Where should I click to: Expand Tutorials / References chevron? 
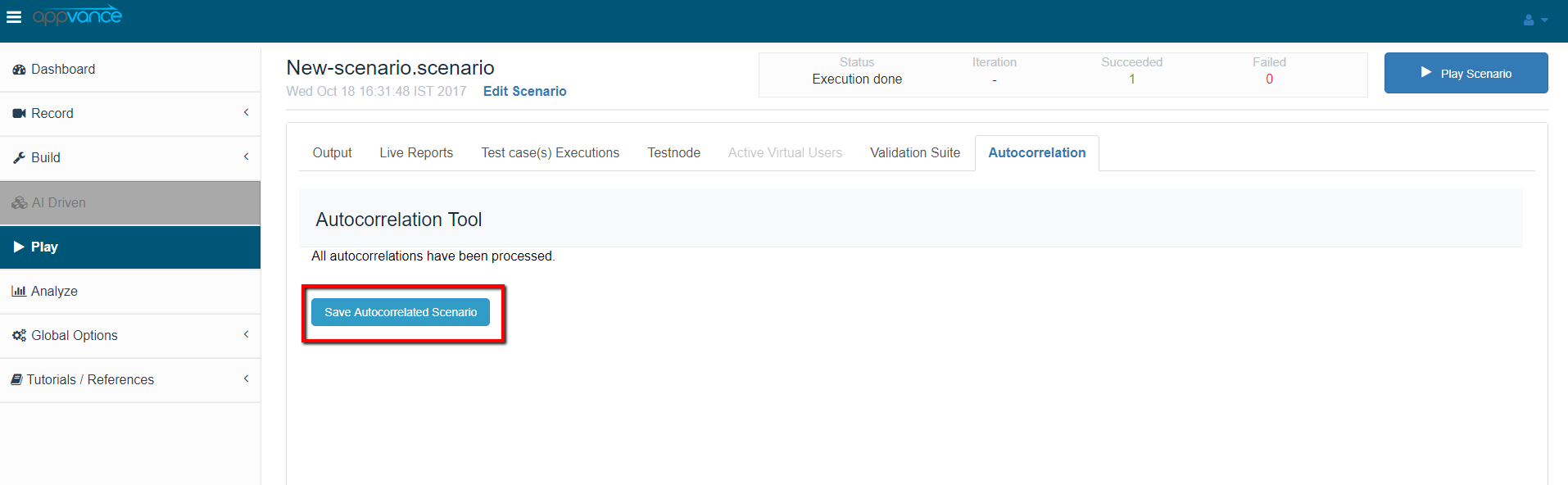[x=246, y=378]
